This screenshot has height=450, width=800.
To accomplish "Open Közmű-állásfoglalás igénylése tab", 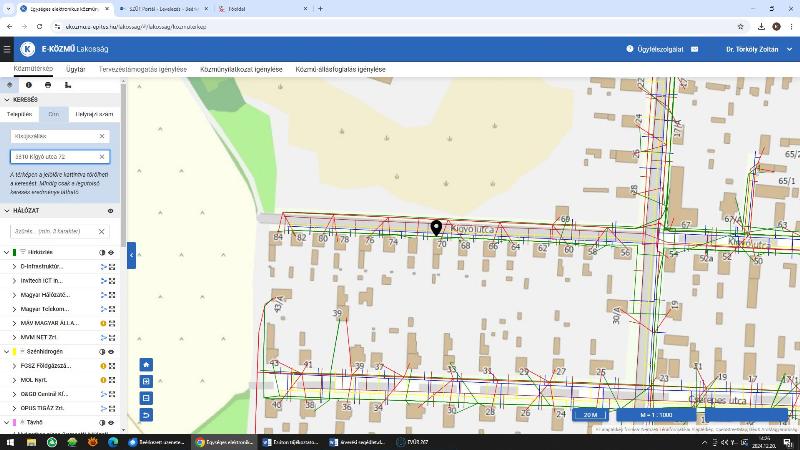I will coord(340,69).
